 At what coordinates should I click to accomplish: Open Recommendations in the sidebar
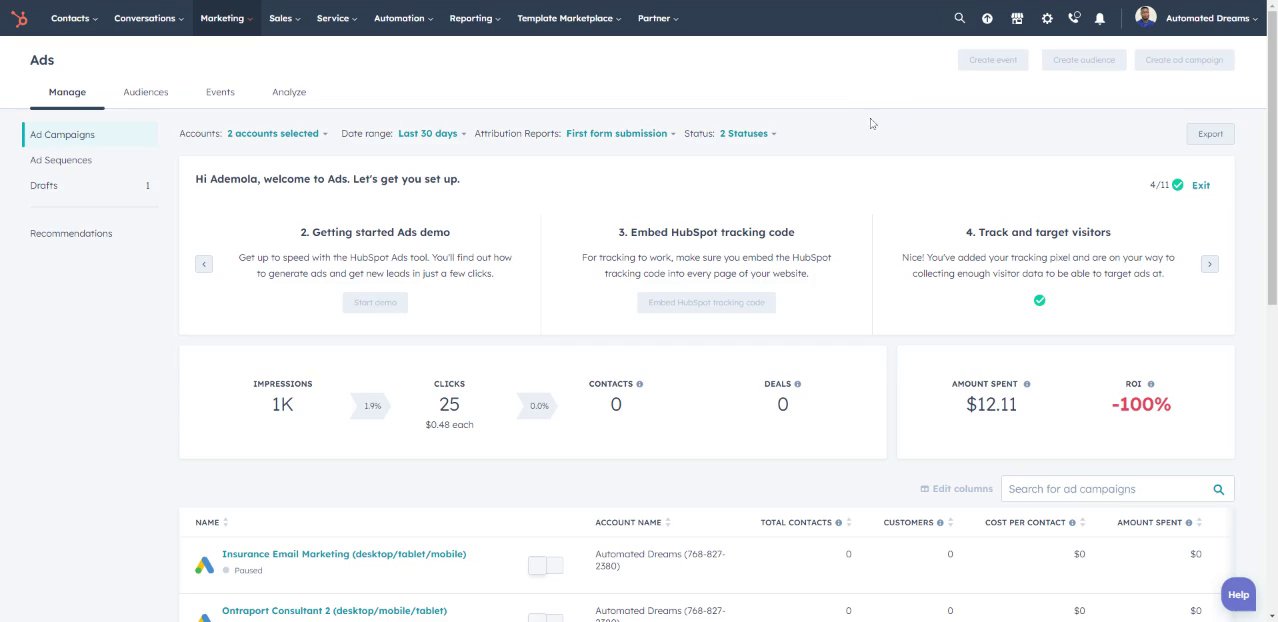(x=71, y=233)
